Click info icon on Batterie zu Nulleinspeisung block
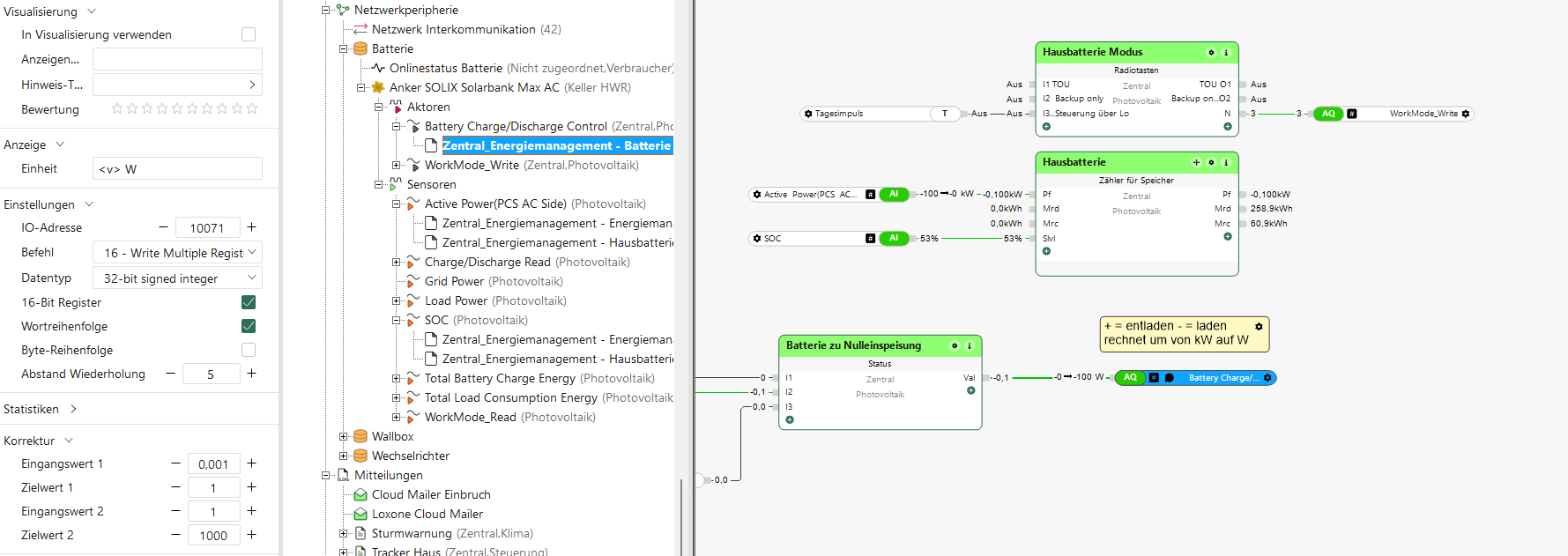Image resolution: width=1568 pixels, height=556 pixels. 970,346
